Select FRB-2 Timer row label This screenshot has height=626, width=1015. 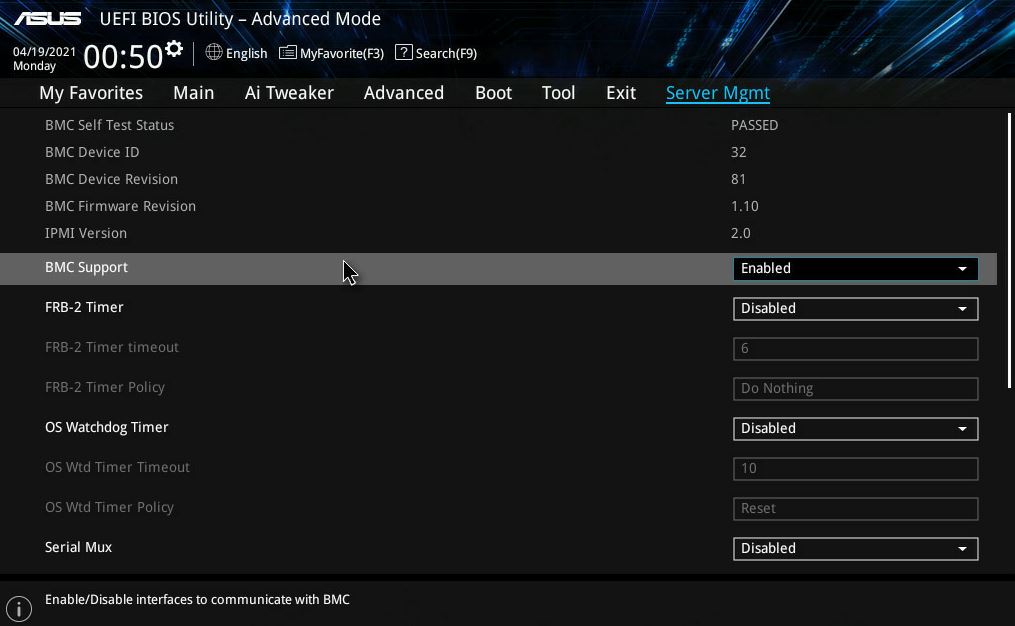pyautogui.click(x=84, y=307)
